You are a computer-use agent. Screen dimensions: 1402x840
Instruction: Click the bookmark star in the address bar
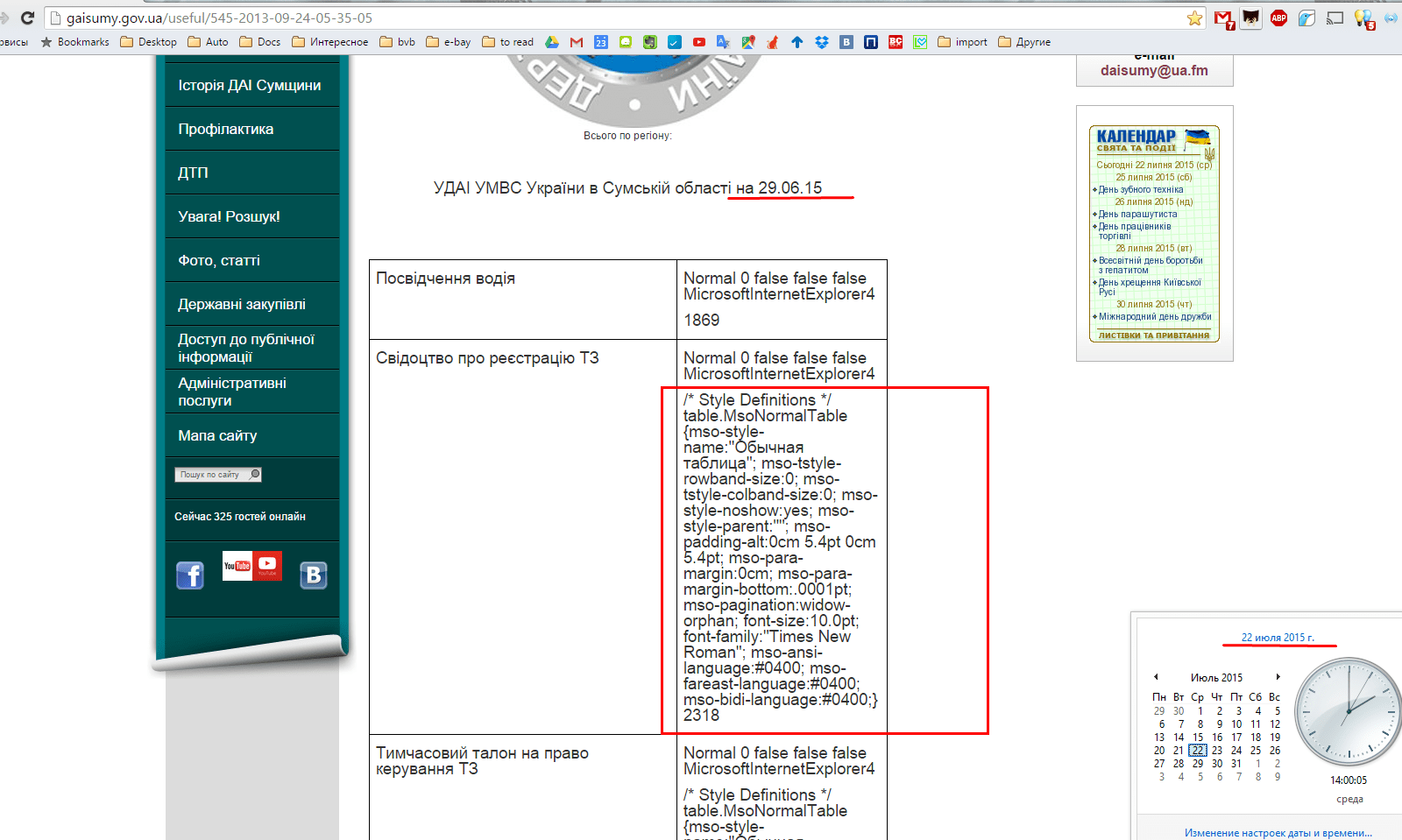pyautogui.click(x=1194, y=18)
